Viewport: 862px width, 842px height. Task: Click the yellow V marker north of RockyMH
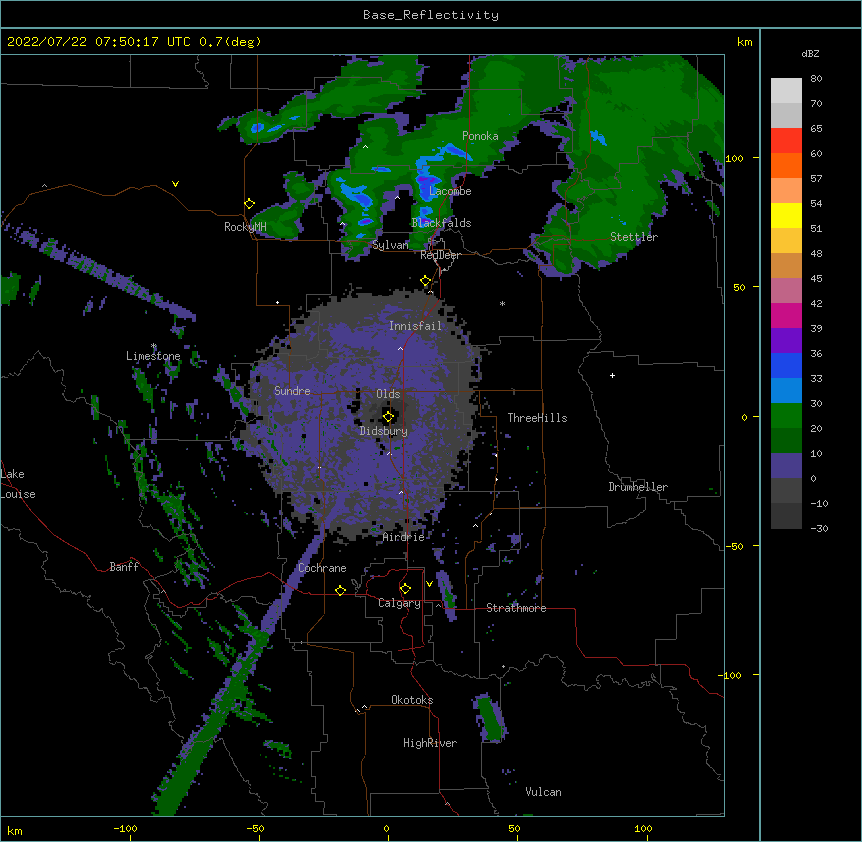click(175, 184)
